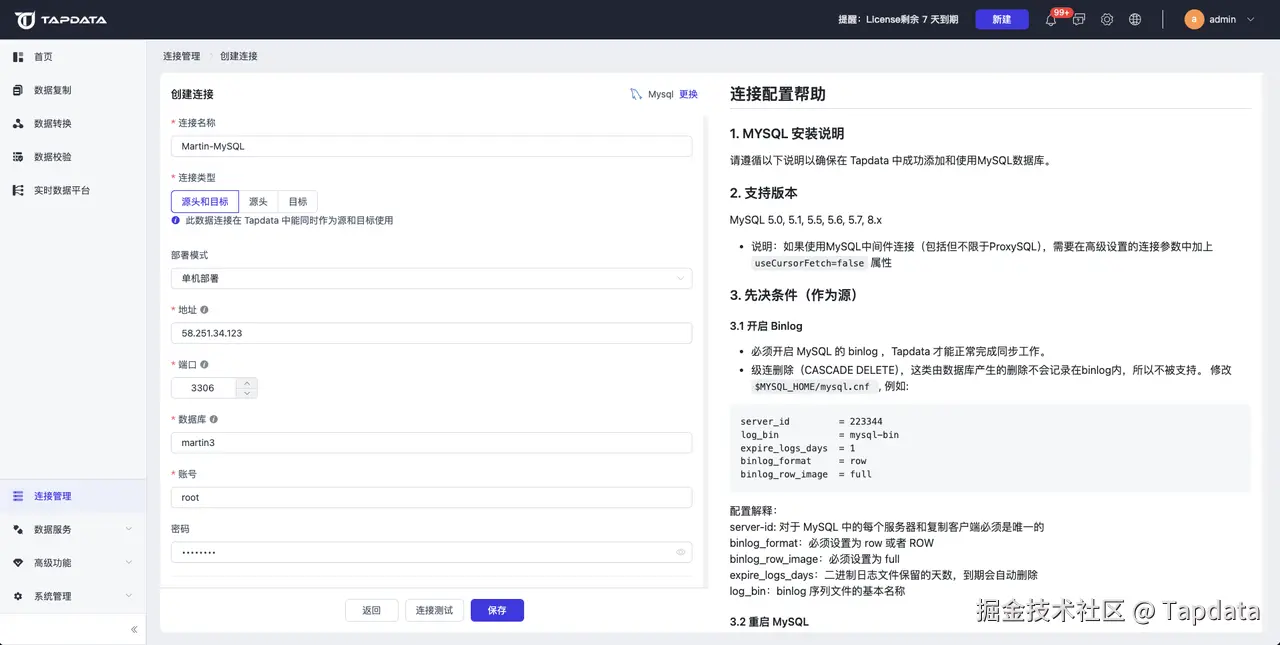Screen dimensions: 1280x645
Task: Click the orange admin avatar
Action: pyautogui.click(x=1194, y=19)
